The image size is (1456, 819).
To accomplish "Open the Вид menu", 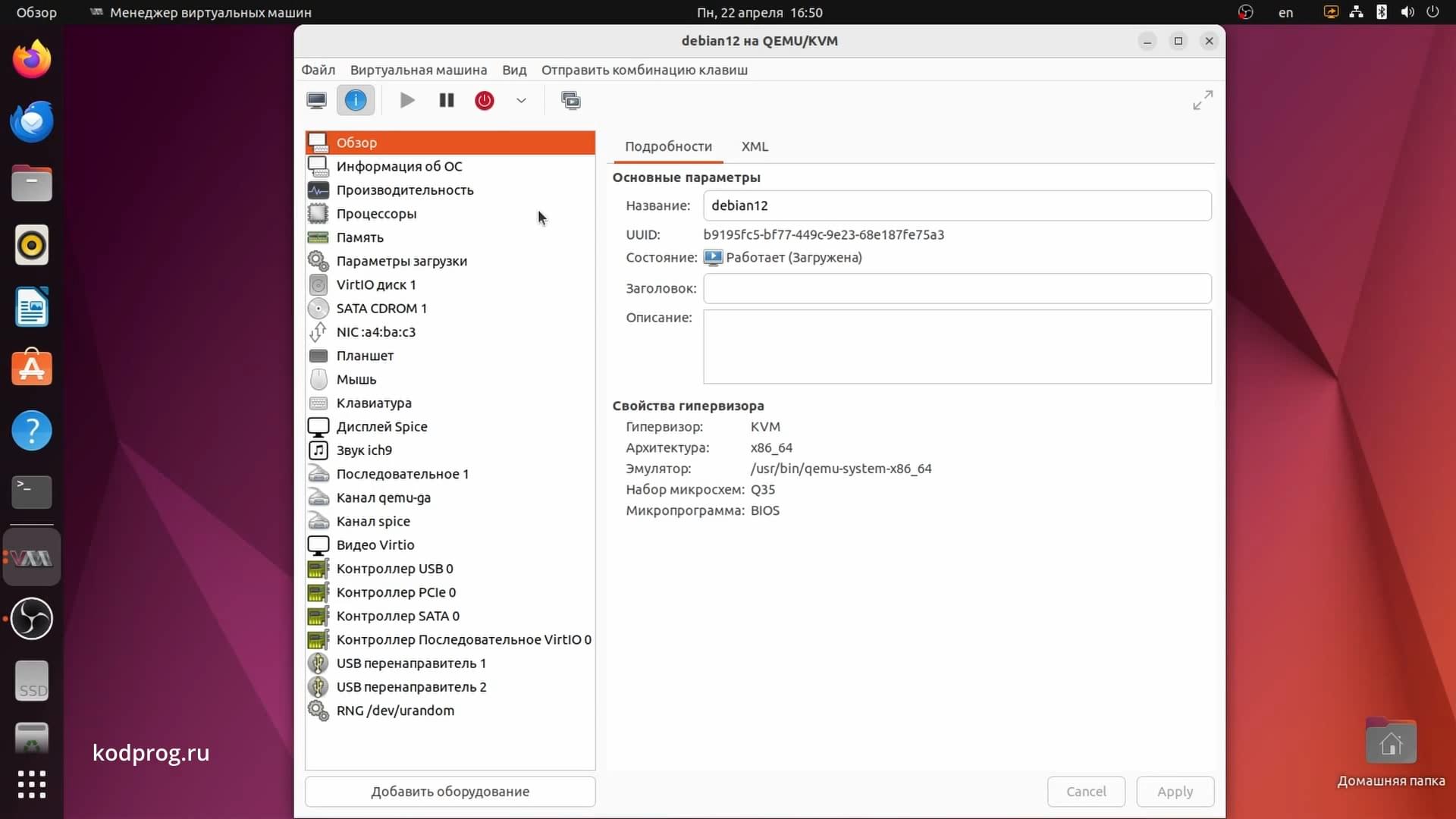I will [x=514, y=70].
